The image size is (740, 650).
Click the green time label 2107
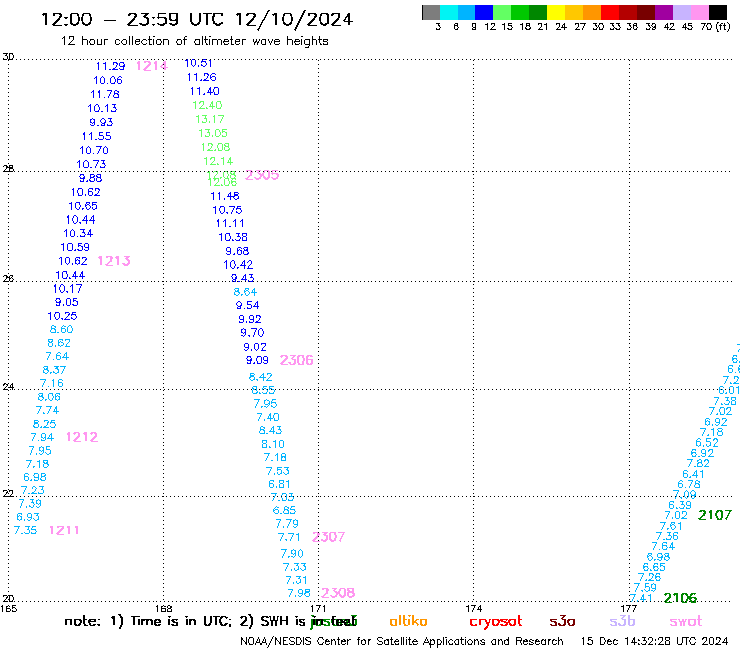click(x=715, y=515)
